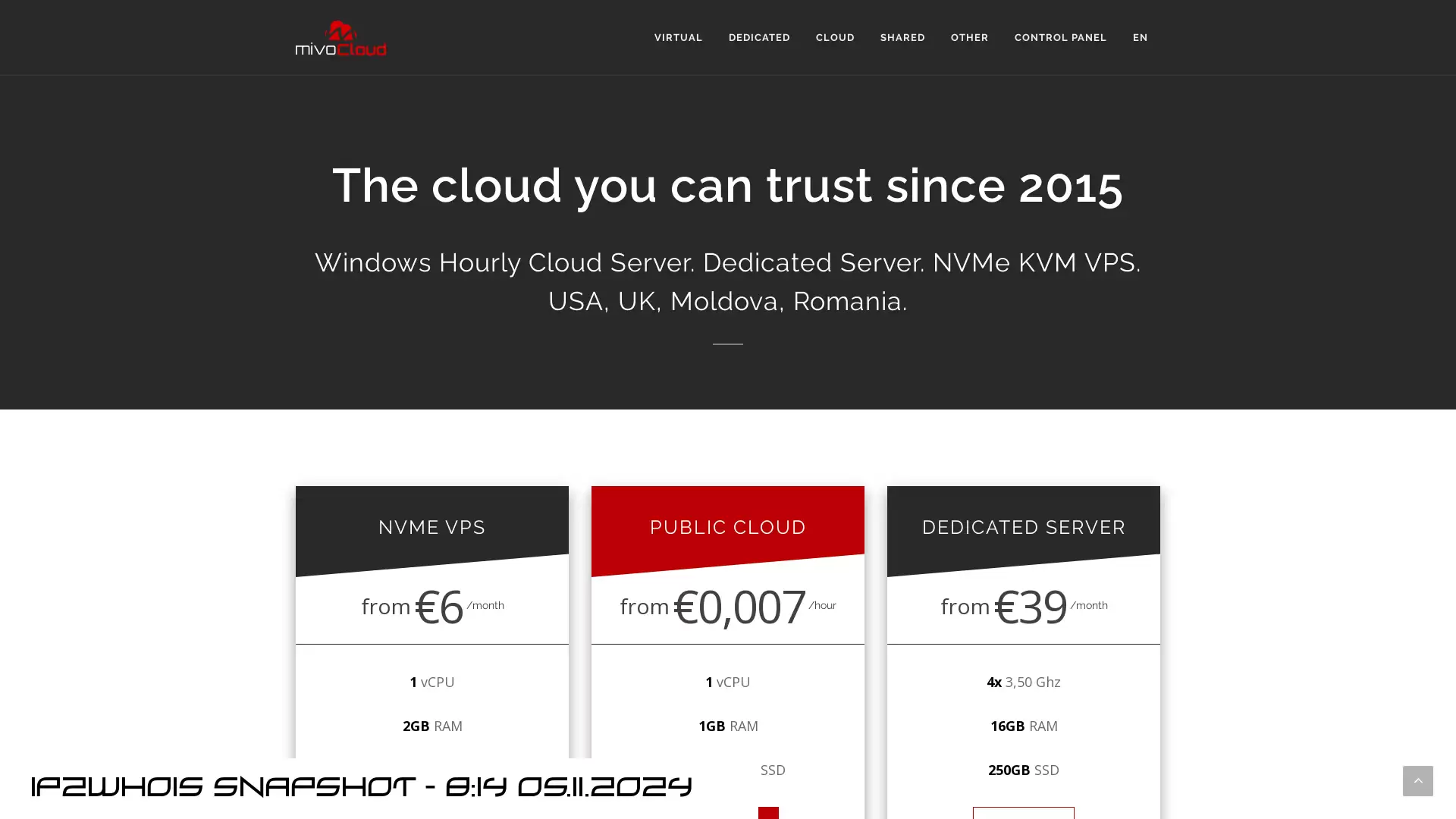Click the scroll-to-top arrow button
1456x819 pixels.
(x=1418, y=781)
